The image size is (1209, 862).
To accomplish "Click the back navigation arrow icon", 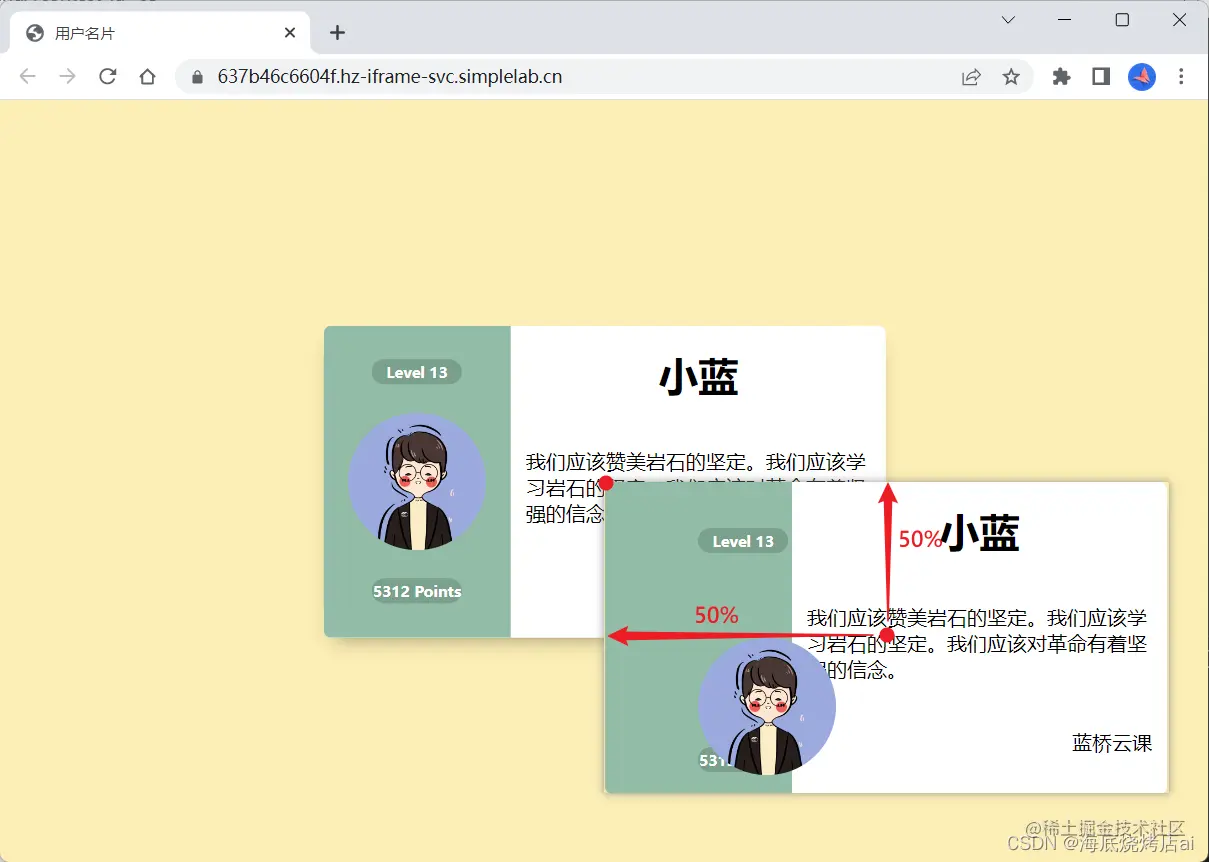I will (27, 76).
